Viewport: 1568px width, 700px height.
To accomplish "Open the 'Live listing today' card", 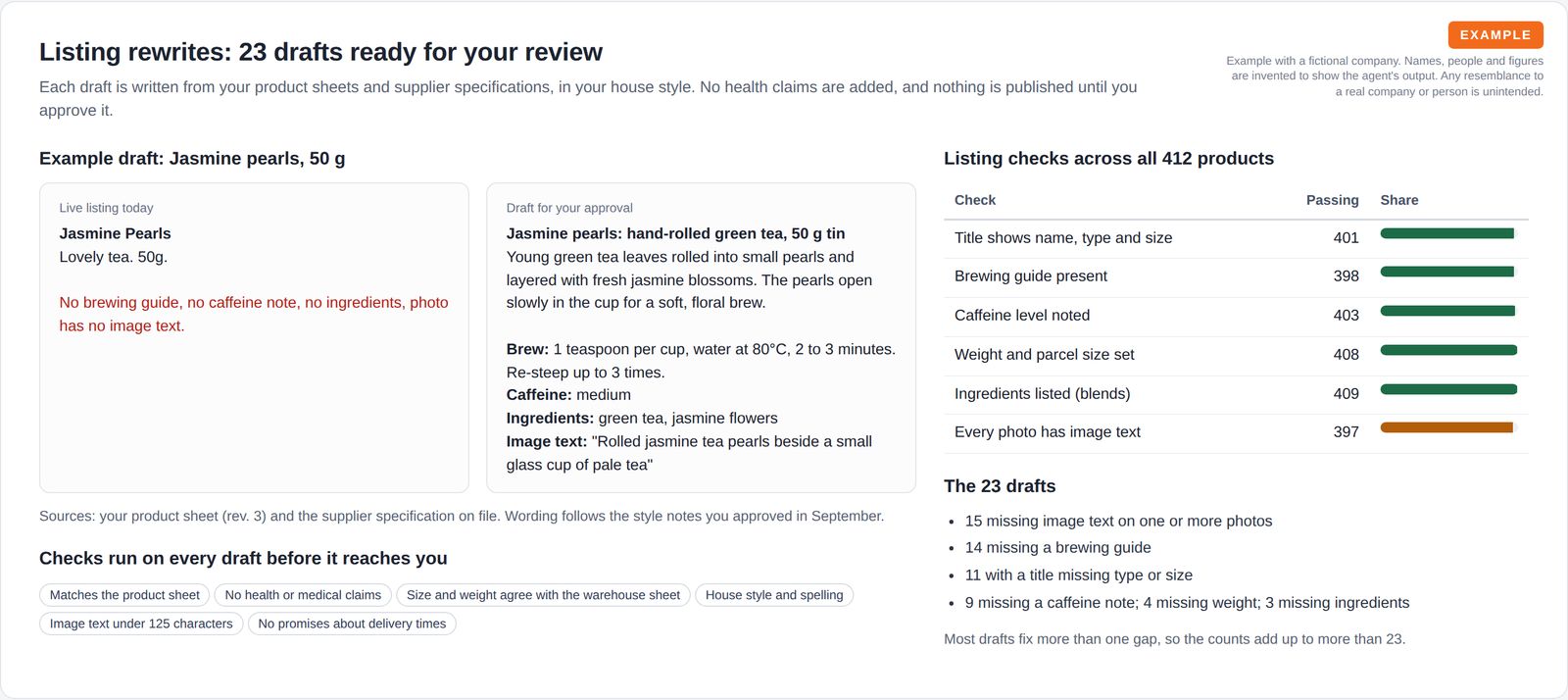I will (254, 337).
